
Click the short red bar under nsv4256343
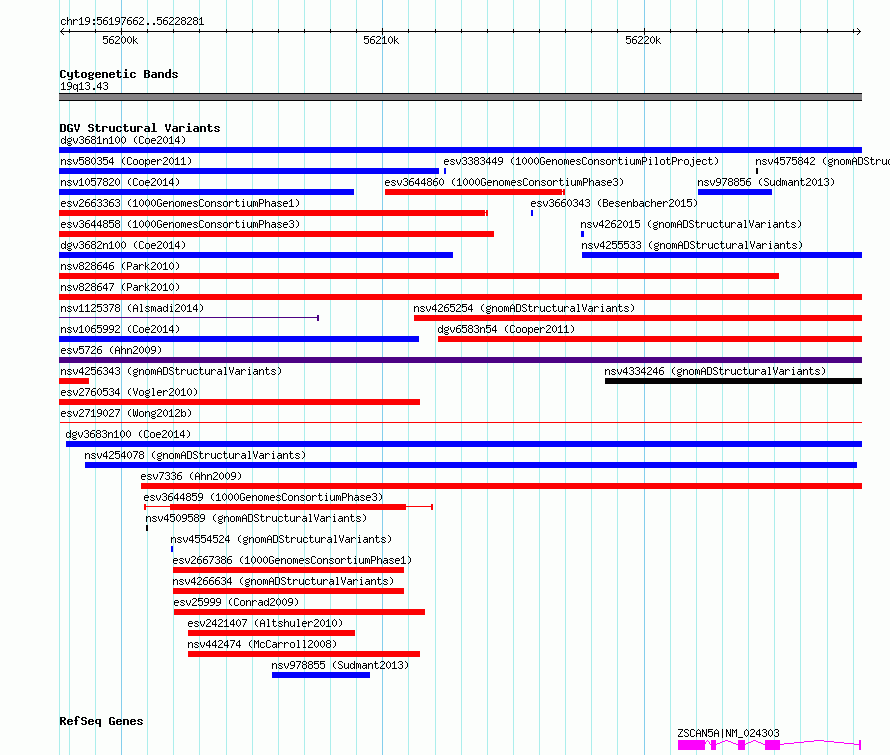coord(74,381)
